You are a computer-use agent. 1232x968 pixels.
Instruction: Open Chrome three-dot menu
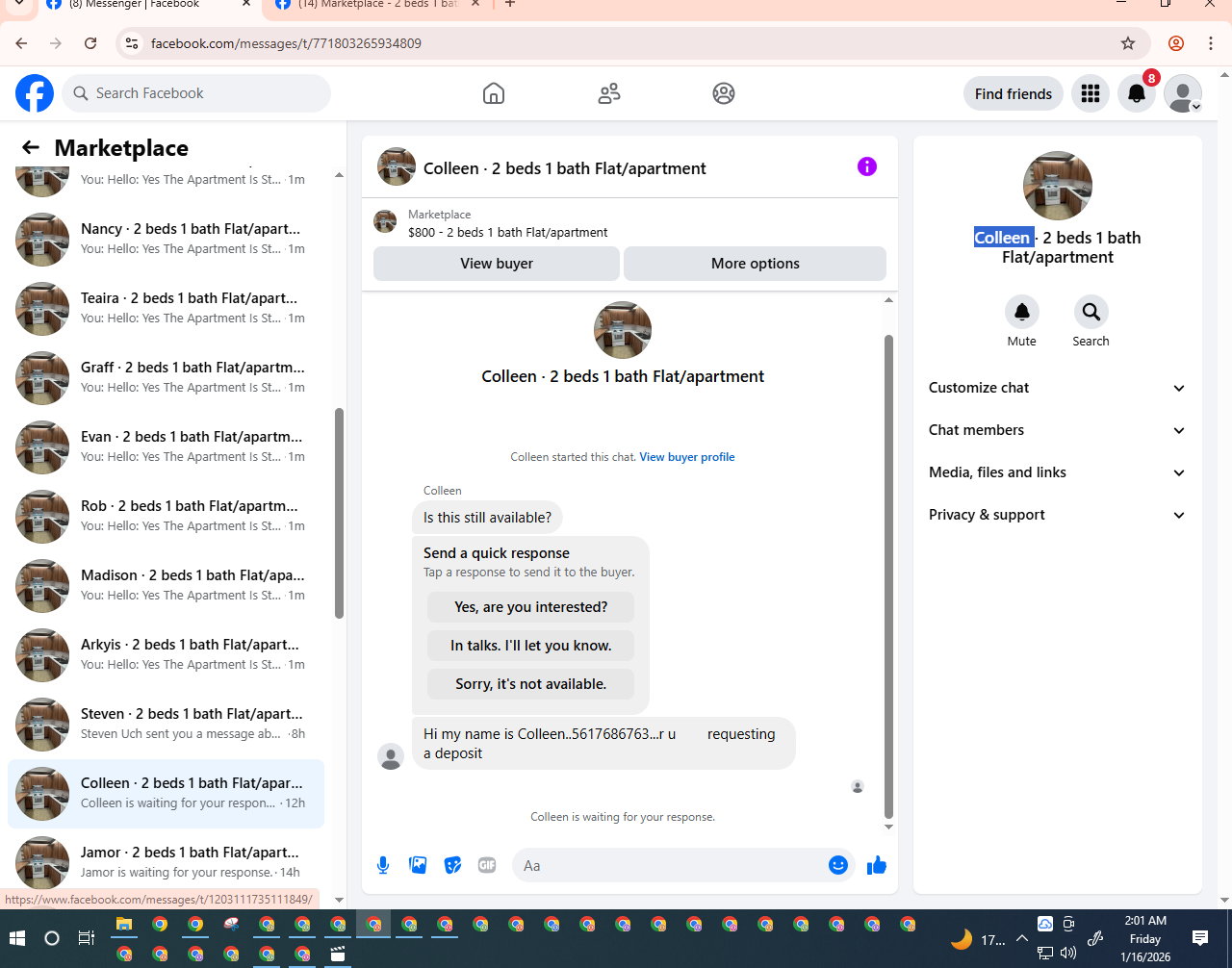click(x=1211, y=43)
